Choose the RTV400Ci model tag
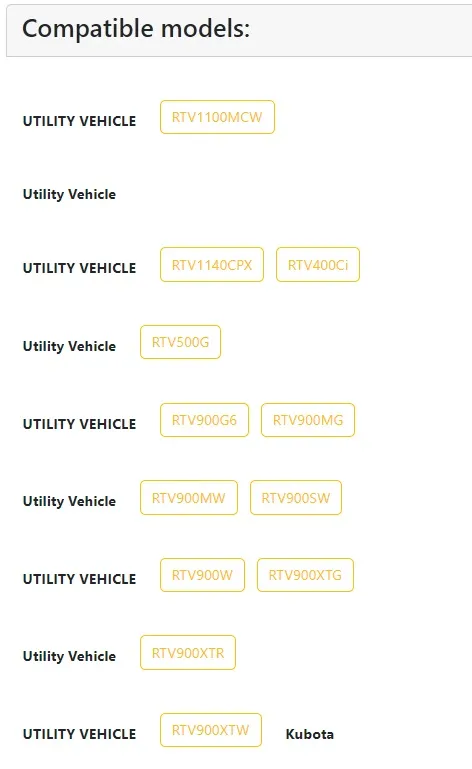 point(318,265)
